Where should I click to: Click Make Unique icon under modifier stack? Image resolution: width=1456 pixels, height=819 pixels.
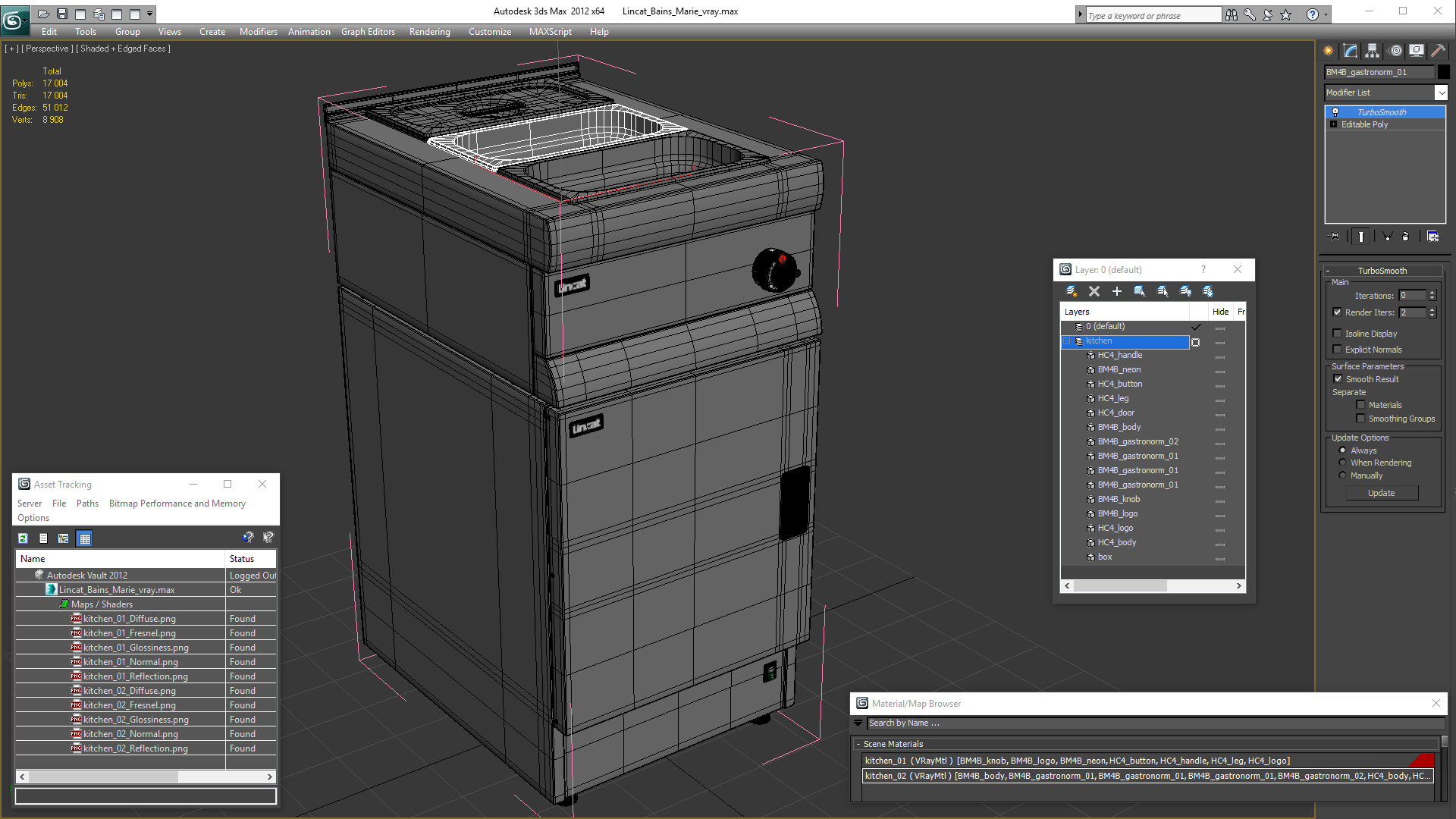(1387, 237)
